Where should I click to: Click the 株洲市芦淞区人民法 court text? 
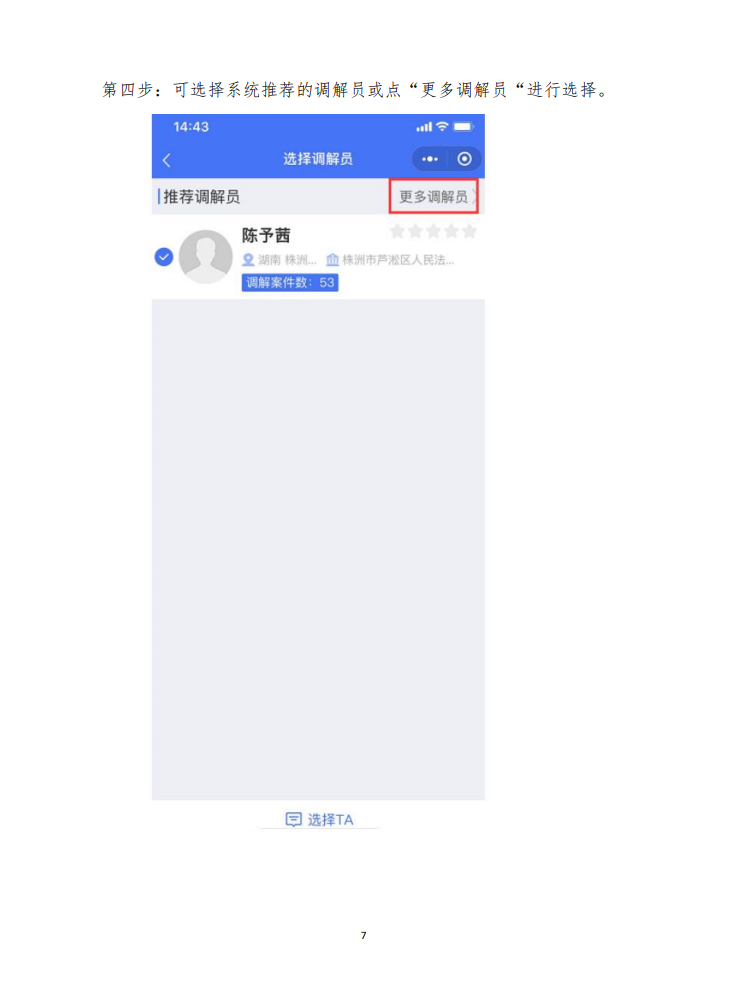point(398,260)
